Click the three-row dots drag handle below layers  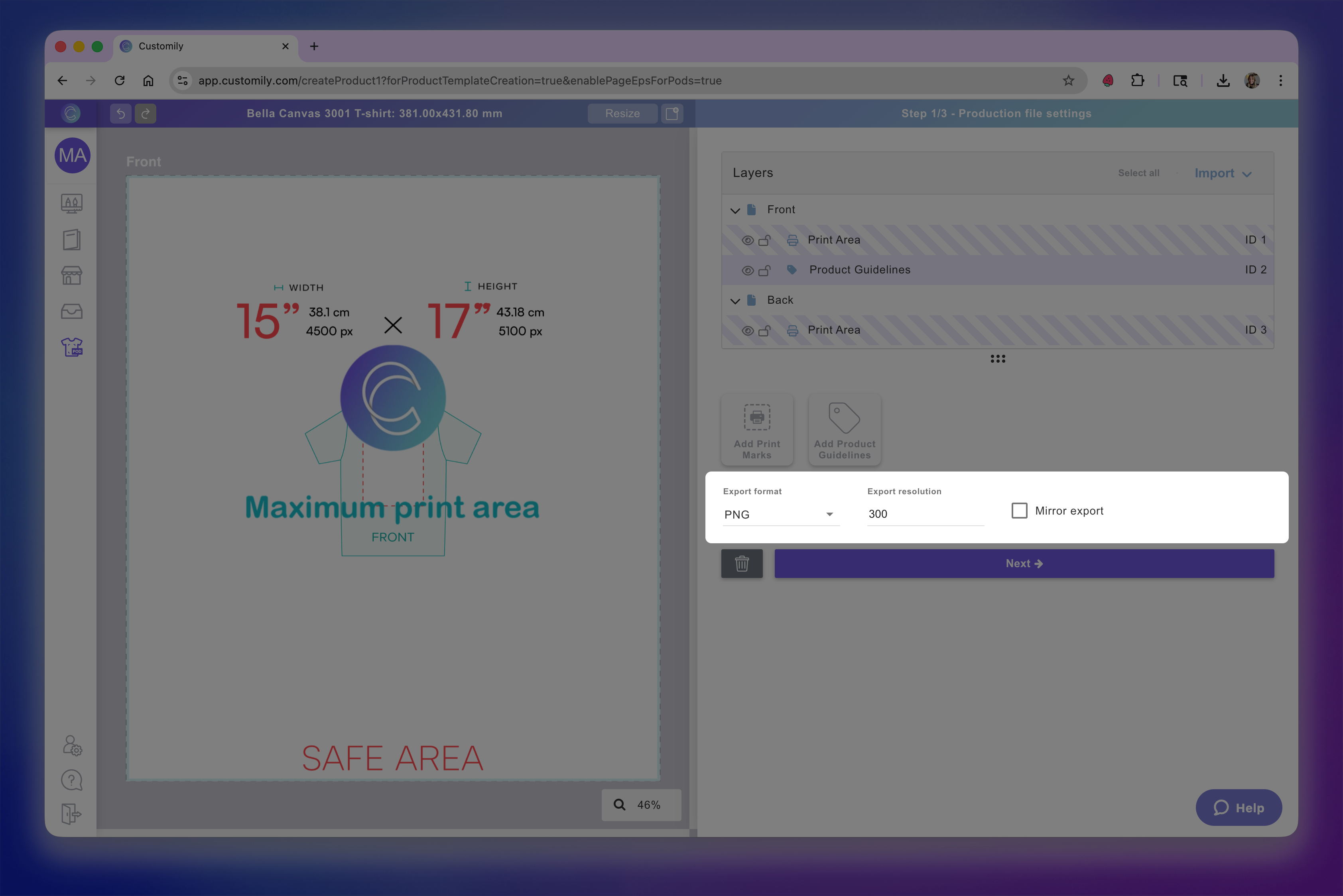tap(998, 359)
